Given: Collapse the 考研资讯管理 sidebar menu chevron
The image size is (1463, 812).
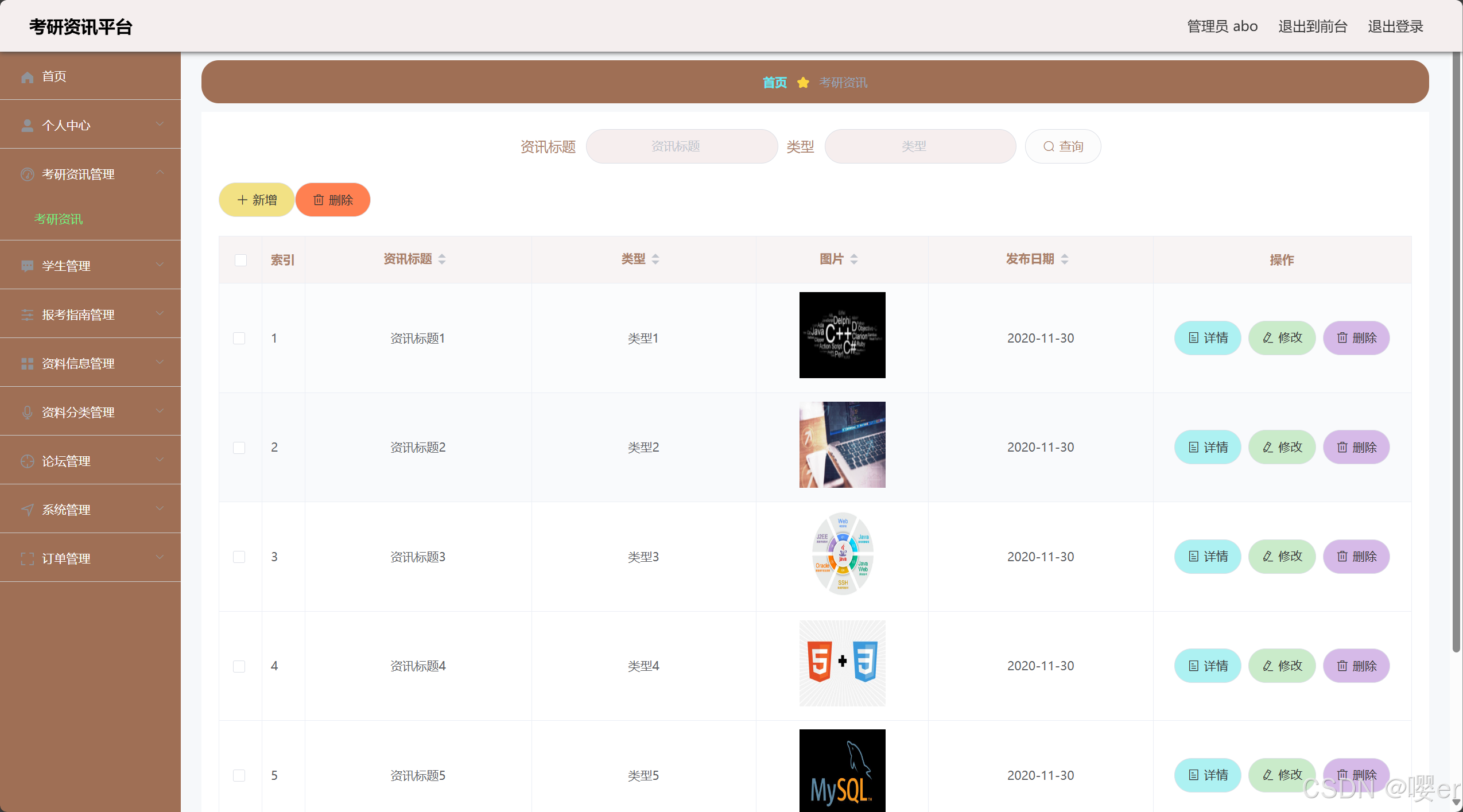Looking at the screenshot, I should (x=160, y=173).
